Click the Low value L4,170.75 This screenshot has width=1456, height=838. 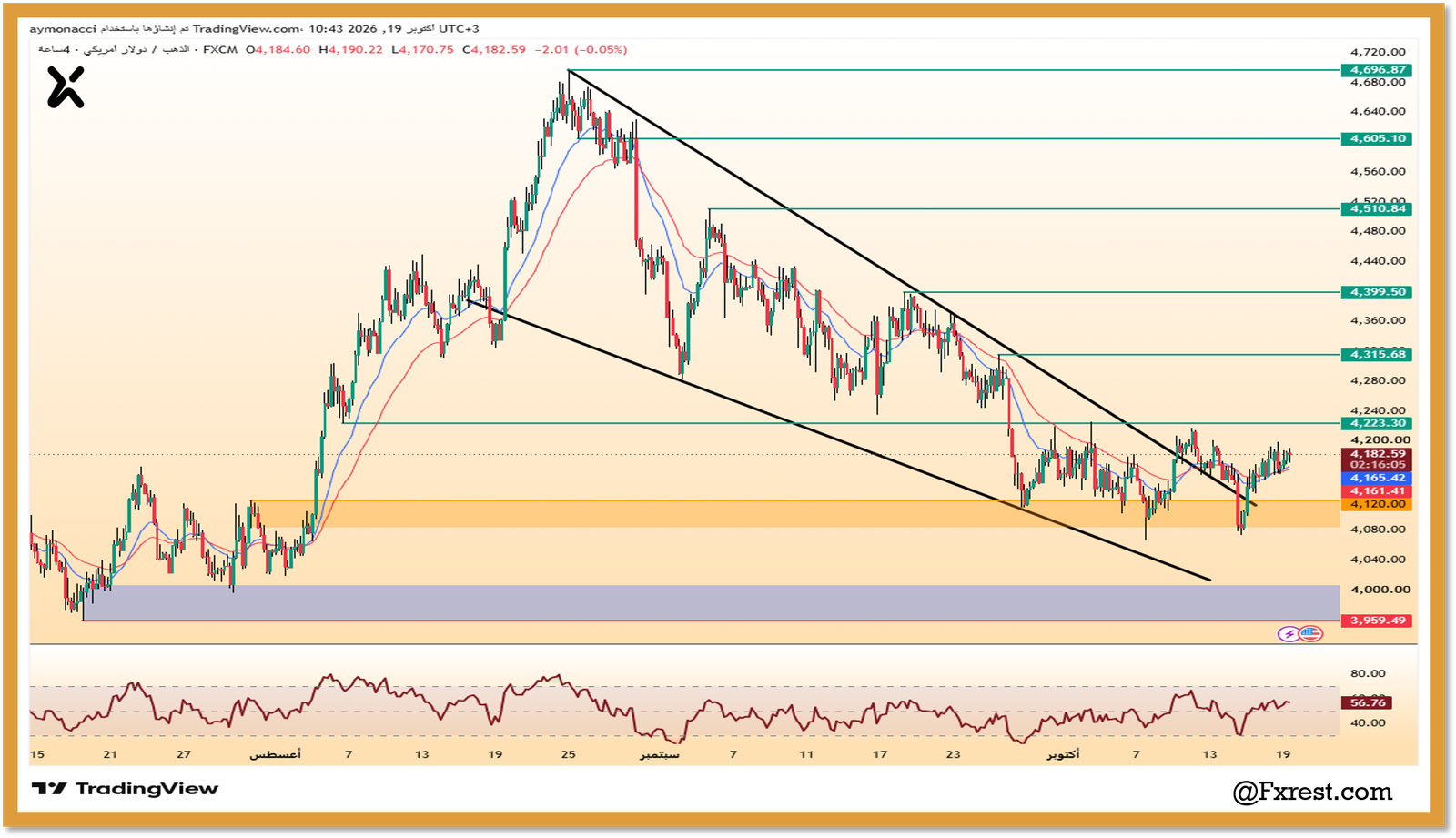[422, 50]
